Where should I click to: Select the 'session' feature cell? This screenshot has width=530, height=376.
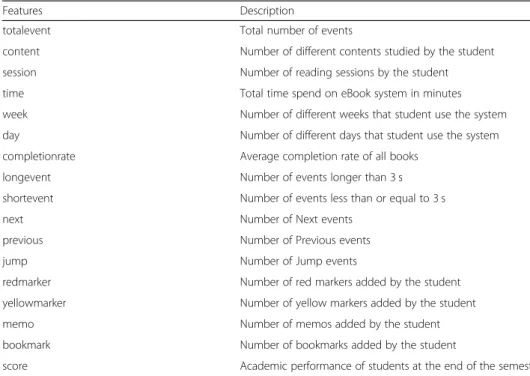[19, 72]
